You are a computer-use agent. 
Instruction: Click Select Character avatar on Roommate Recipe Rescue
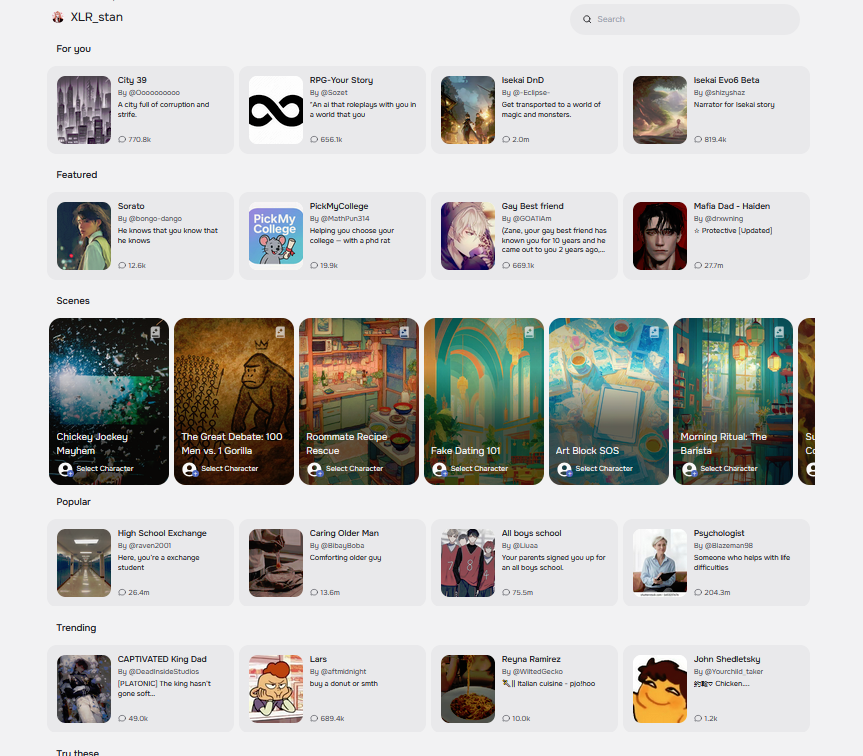click(x=314, y=469)
